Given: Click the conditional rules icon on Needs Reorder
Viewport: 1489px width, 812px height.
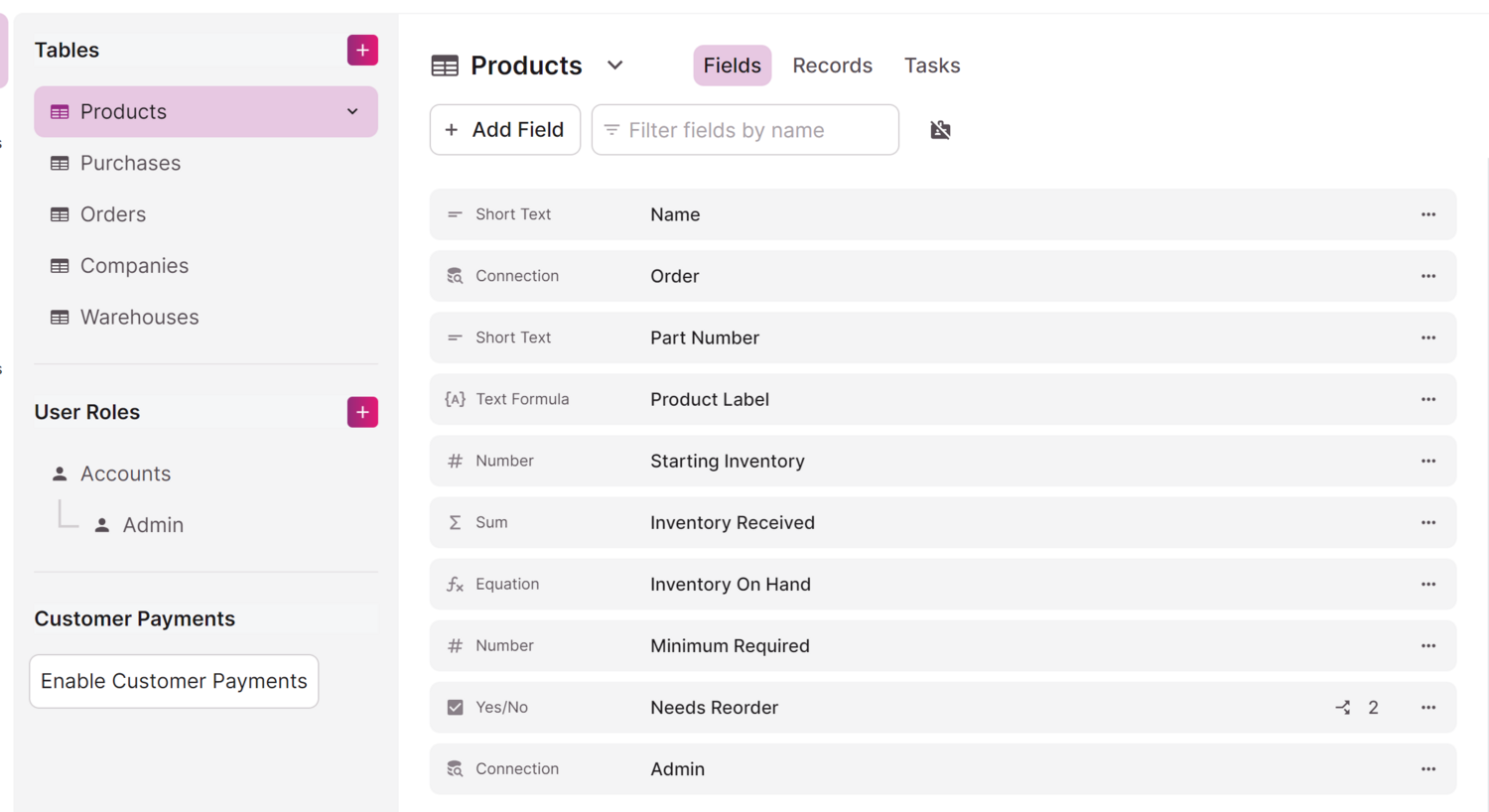Looking at the screenshot, I should [x=1343, y=708].
